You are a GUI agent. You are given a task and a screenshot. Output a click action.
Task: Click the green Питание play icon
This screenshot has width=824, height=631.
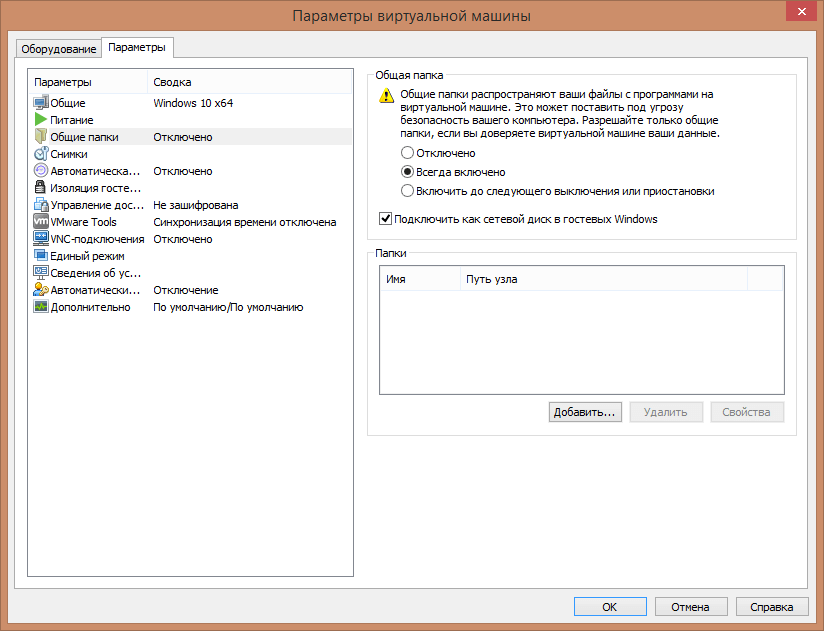41,120
